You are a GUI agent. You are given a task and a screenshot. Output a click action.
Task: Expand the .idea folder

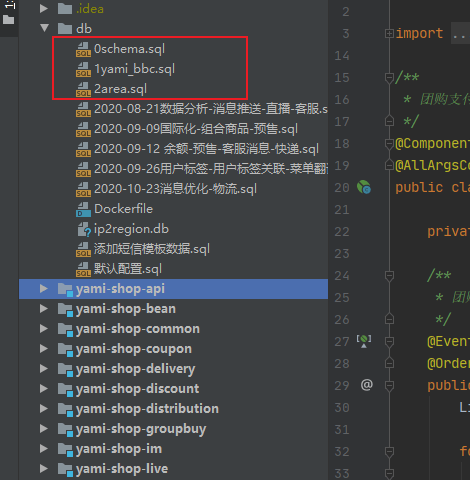coord(44,8)
